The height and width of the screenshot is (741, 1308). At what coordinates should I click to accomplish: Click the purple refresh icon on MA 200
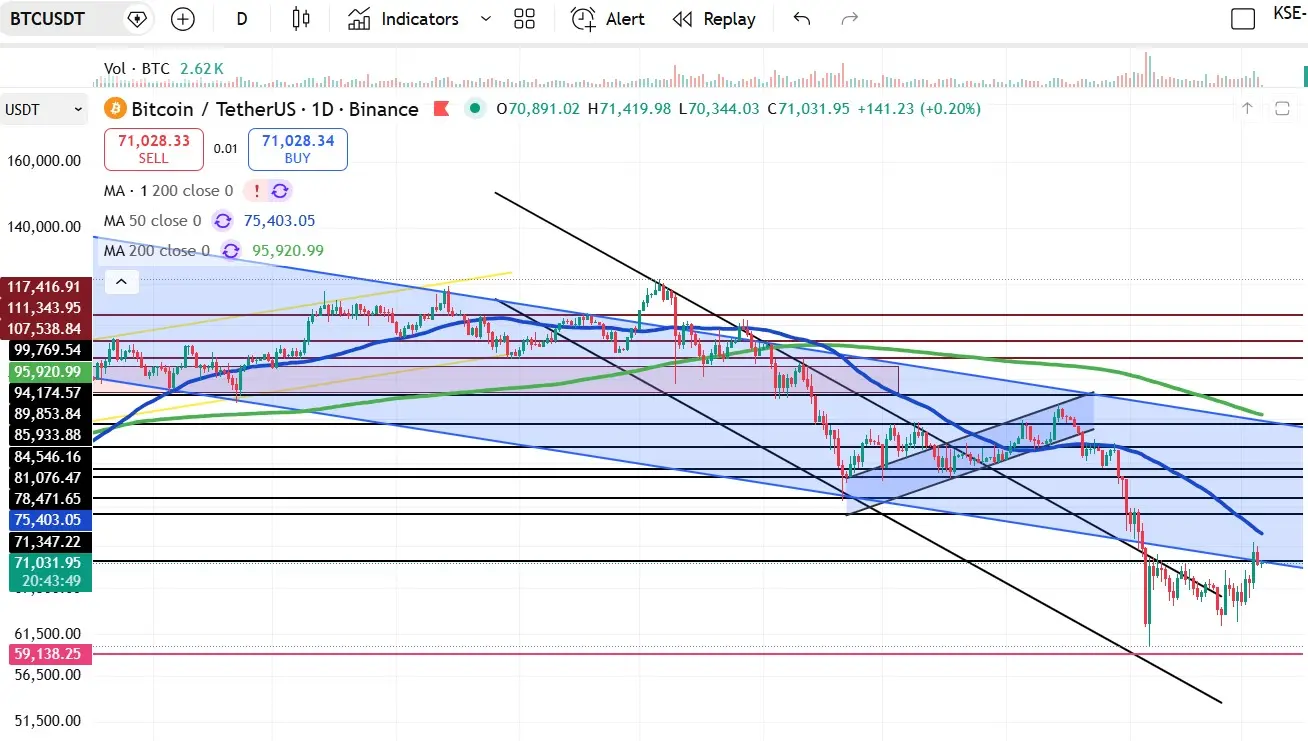coord(231,251)
